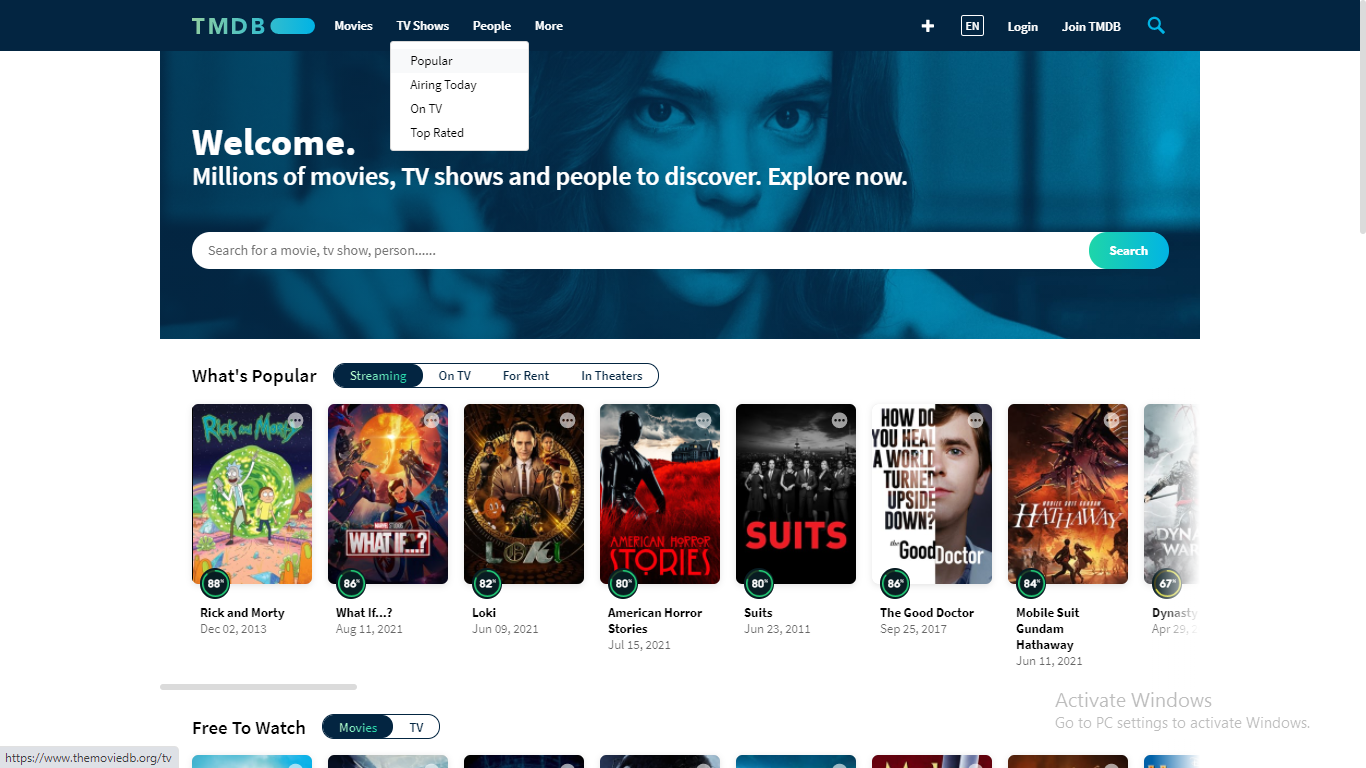
Task: Click the horizontal scrollbar under What's Popular
Action: point(258,687)
